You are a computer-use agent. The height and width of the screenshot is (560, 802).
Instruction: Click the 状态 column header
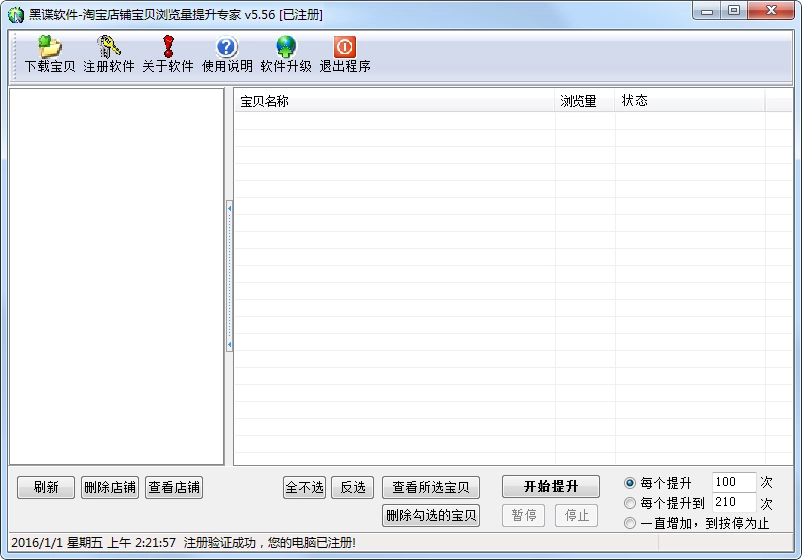click(x=690, y=101)
